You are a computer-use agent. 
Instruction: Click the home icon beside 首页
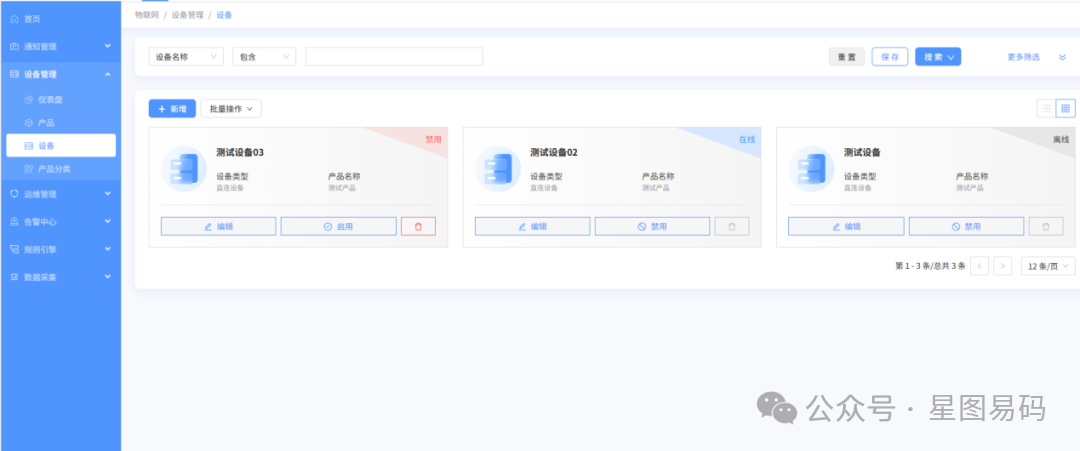click(14, 19)
